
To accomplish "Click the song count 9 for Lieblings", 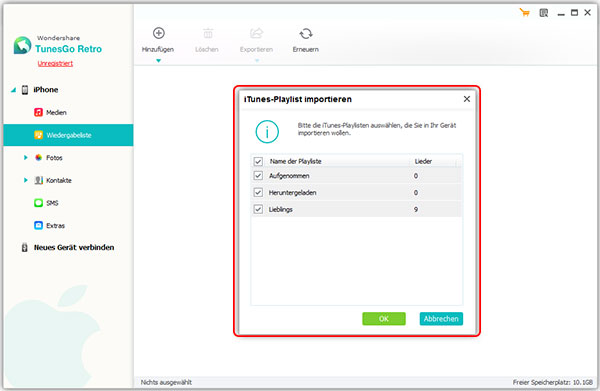I will click(x=416, y=210).
